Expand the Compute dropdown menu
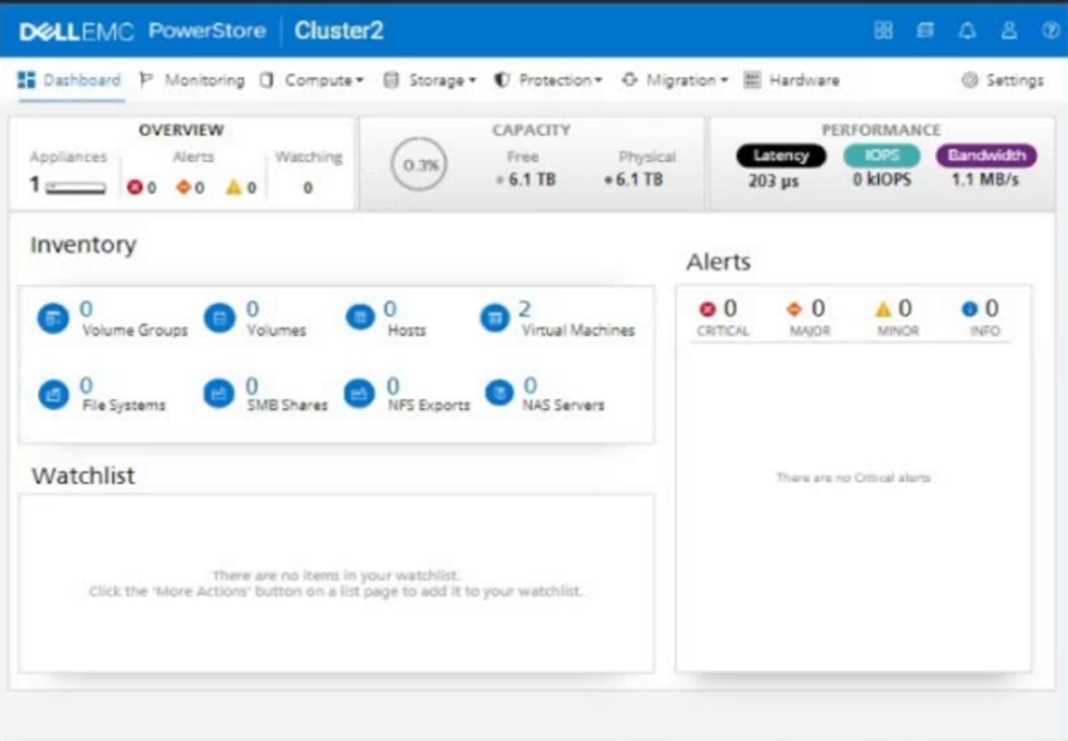This screenshot has height=741, width=1068. coord(312,80)
